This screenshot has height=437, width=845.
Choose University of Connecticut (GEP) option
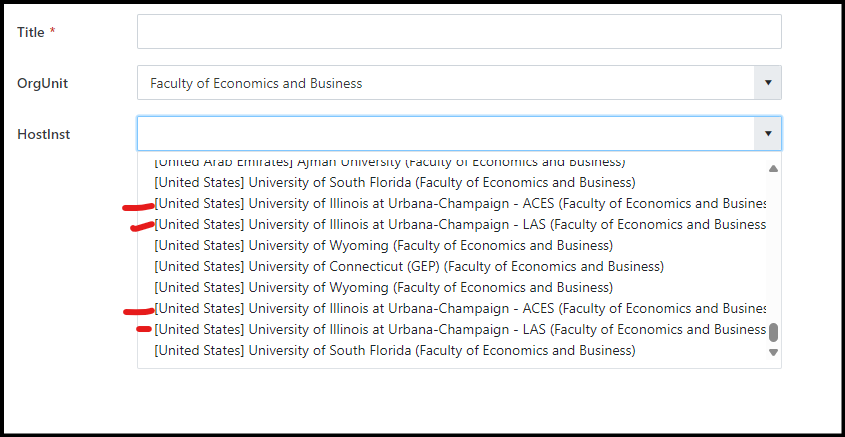click(x=409, y=267)
